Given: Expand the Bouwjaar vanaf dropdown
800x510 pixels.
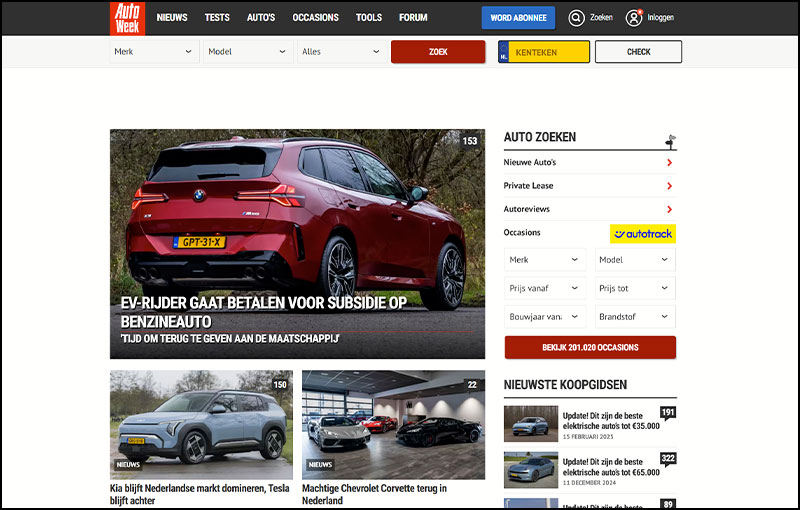Looking at the screenshot, I should 544,317.
